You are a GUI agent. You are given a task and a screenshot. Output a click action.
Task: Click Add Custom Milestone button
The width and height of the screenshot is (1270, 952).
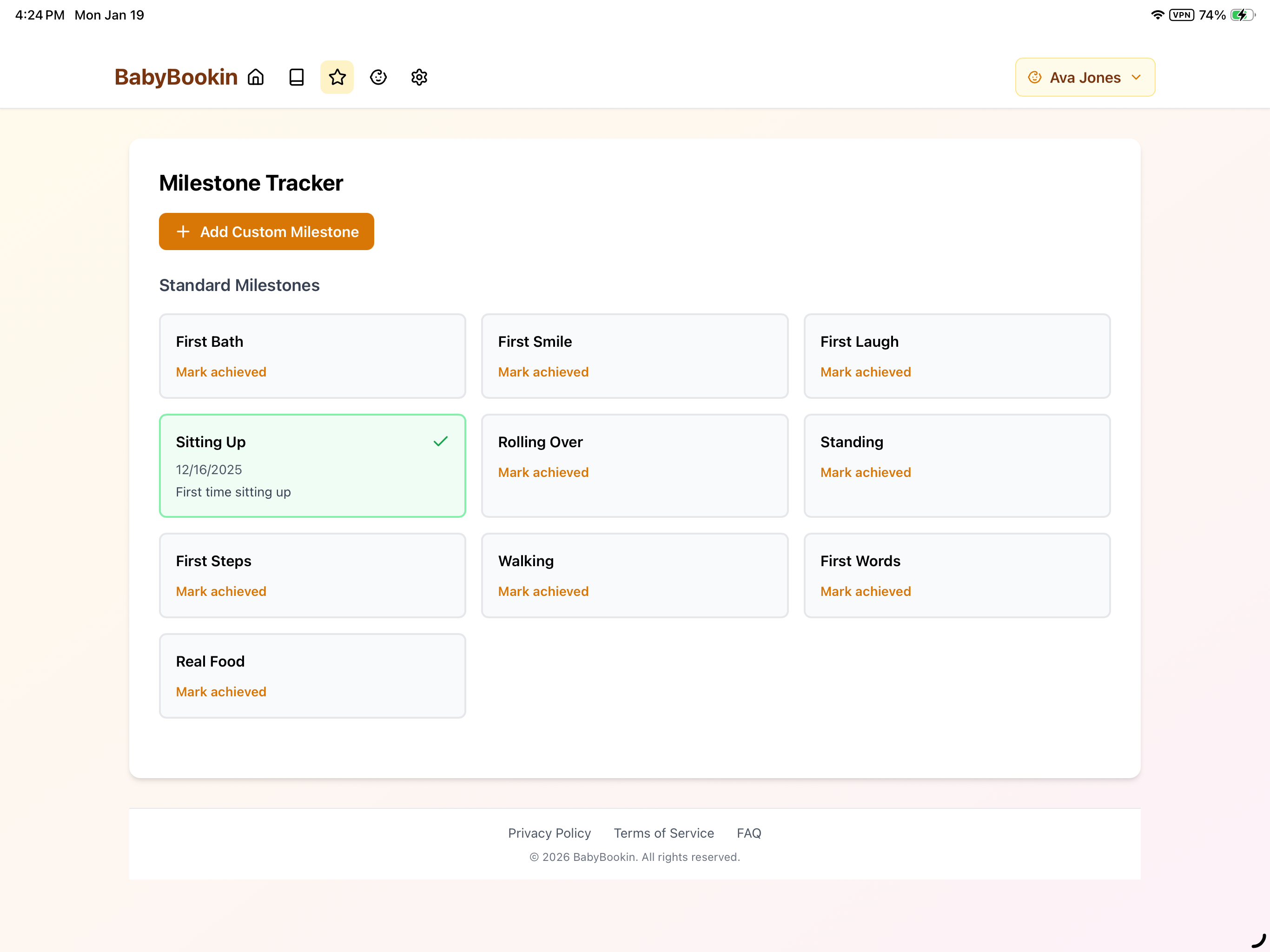[266, 231]
